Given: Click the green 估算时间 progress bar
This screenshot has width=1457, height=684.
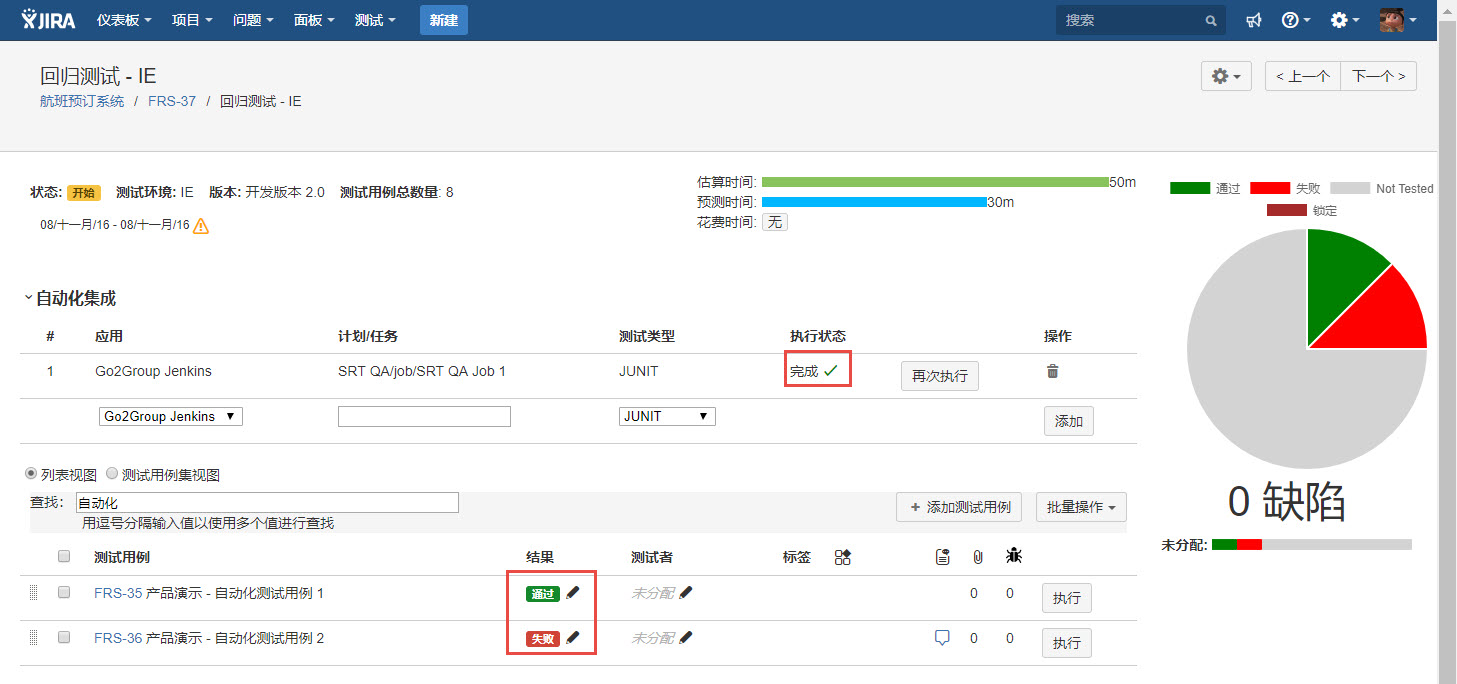Looking at the screenshot, I should (x=935, y=182).
